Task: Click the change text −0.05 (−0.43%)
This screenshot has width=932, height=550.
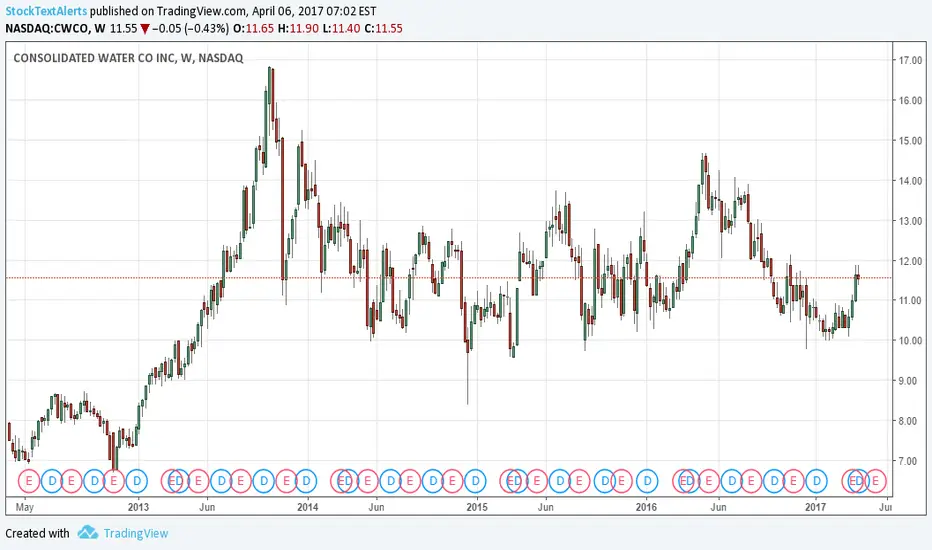Action: (x=190, y=29)
